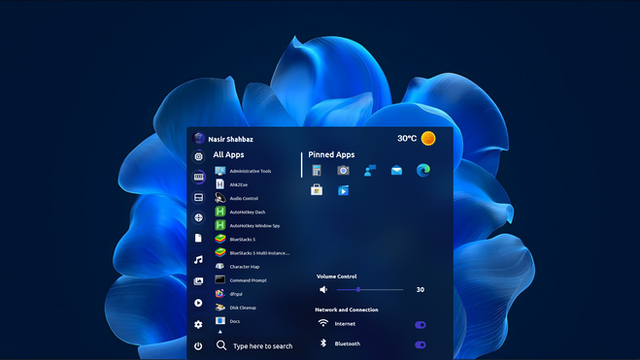Expand the app list with the arrow
The image size is (640, 360).
(x=220, y=332)
